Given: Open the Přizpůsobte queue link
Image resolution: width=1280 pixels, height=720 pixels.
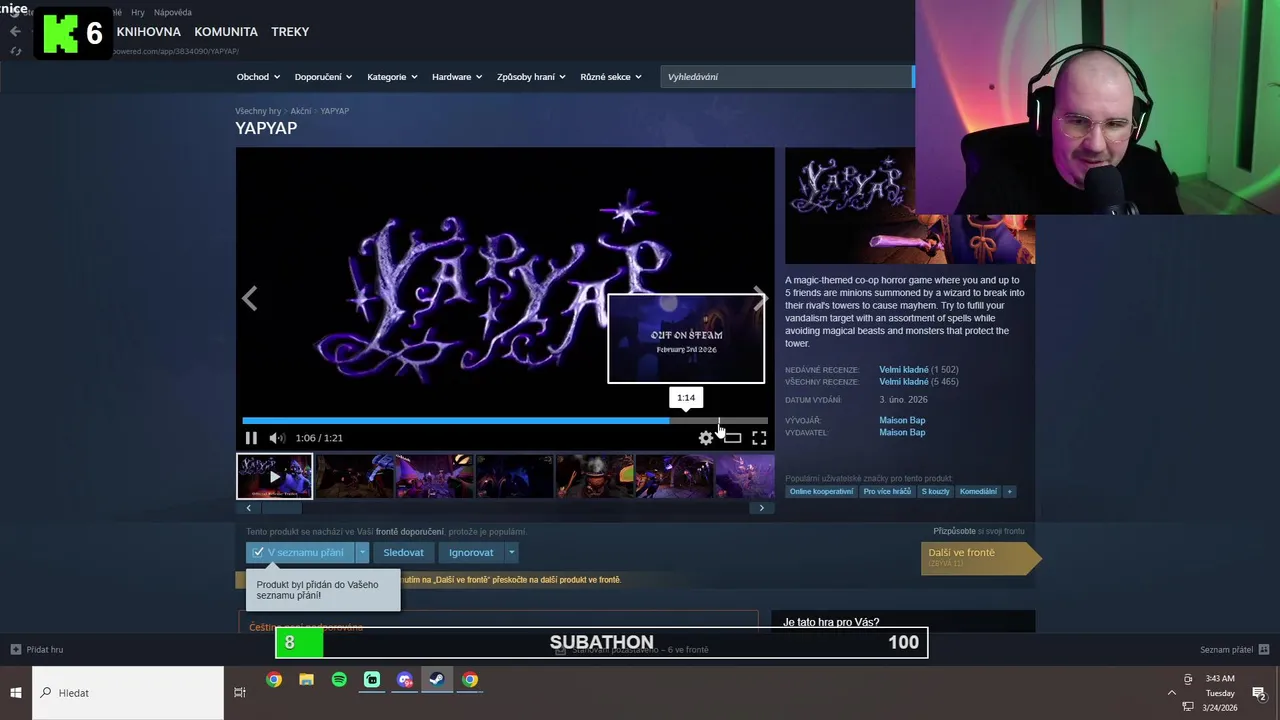Looking at the screenshot, I should point(955,531).
